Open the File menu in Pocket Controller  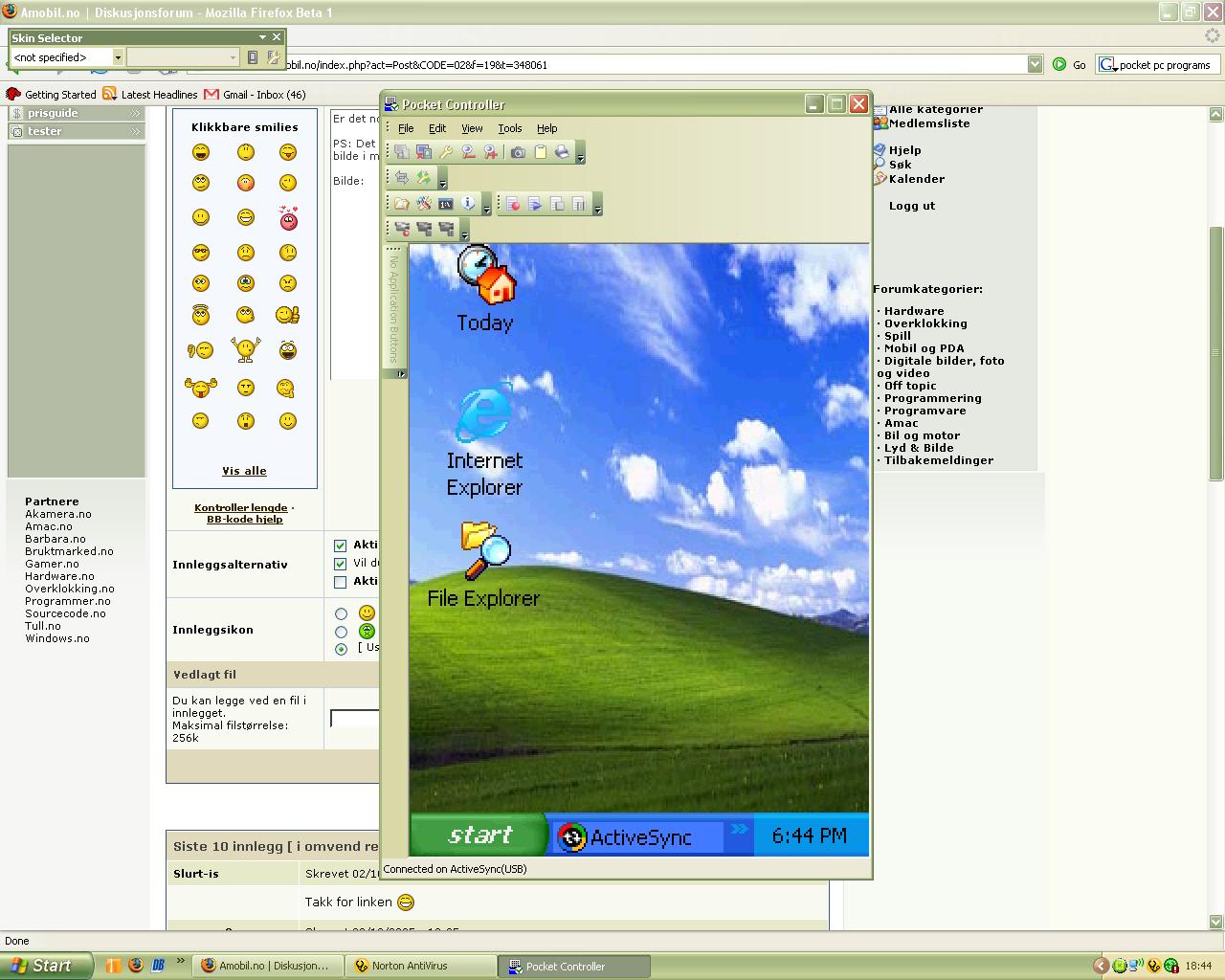[x=406, y=128]
